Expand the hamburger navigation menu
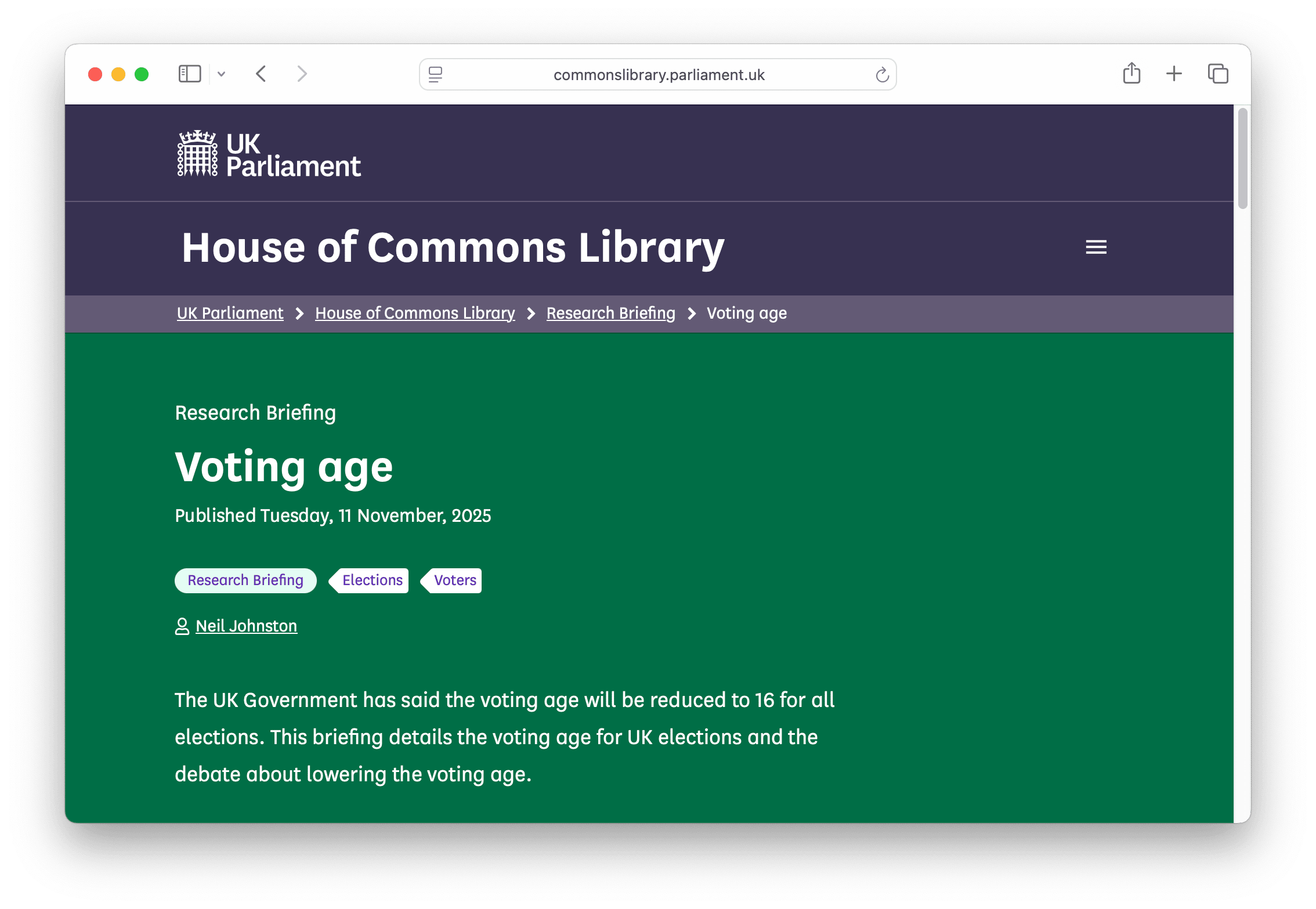The height and width of the screenshot is (909, 1316). 1096,247
